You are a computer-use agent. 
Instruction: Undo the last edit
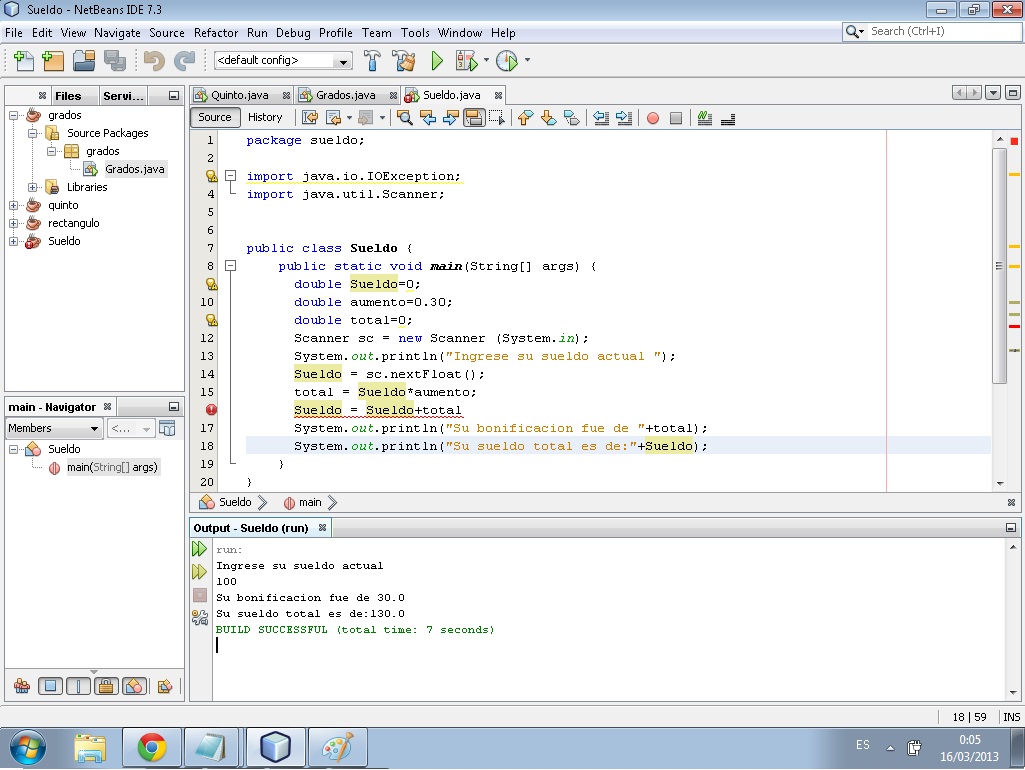tap(153, 60)
